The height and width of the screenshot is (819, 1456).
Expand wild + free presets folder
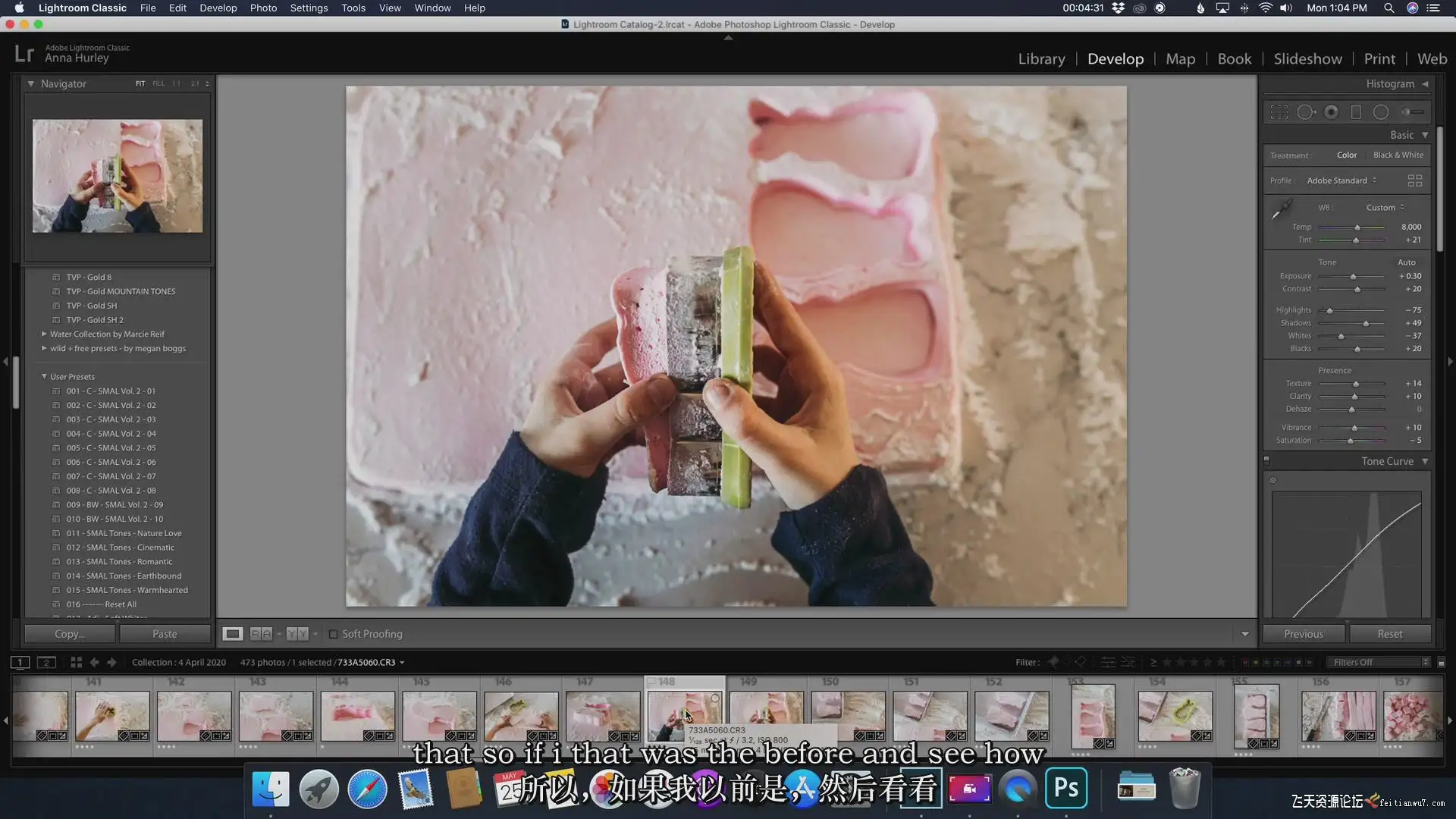point(44,348)
